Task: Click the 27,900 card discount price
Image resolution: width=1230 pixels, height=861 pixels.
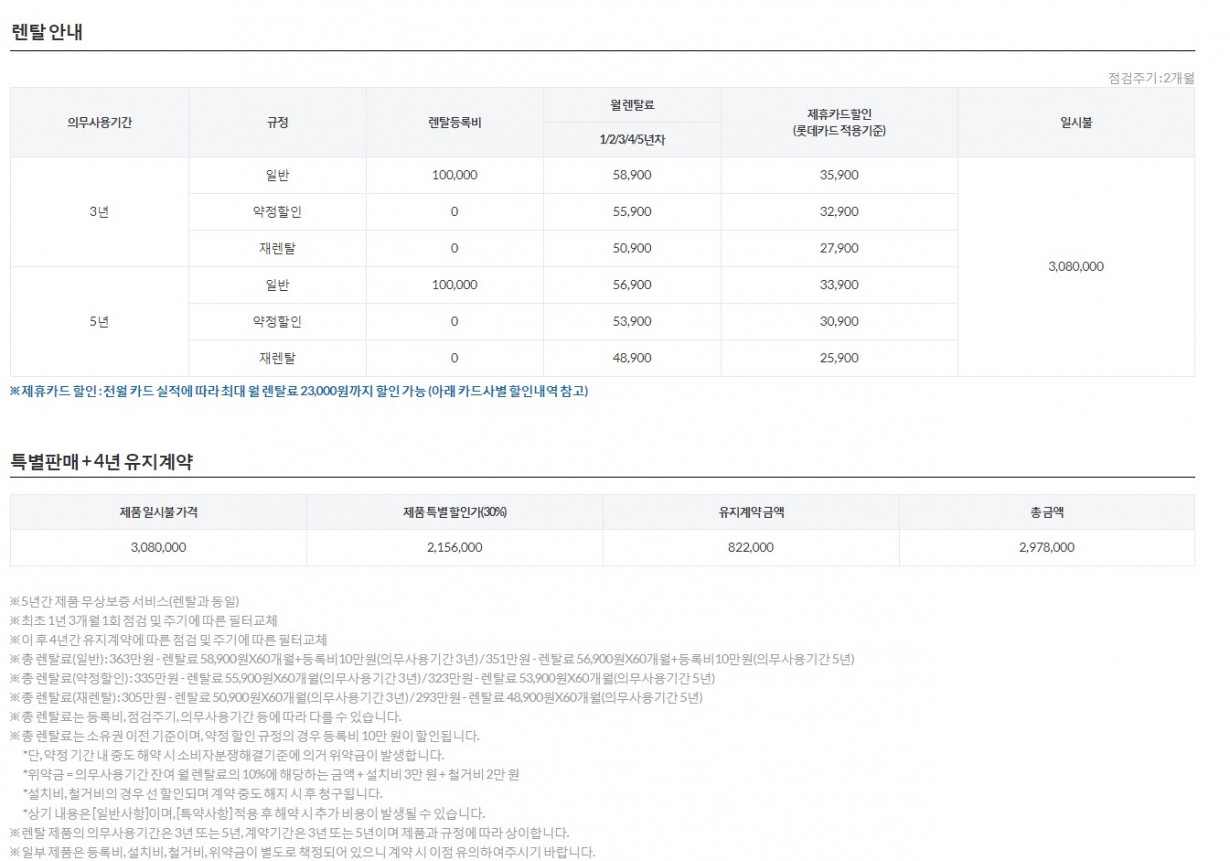Action: click(x=838, y=248)
